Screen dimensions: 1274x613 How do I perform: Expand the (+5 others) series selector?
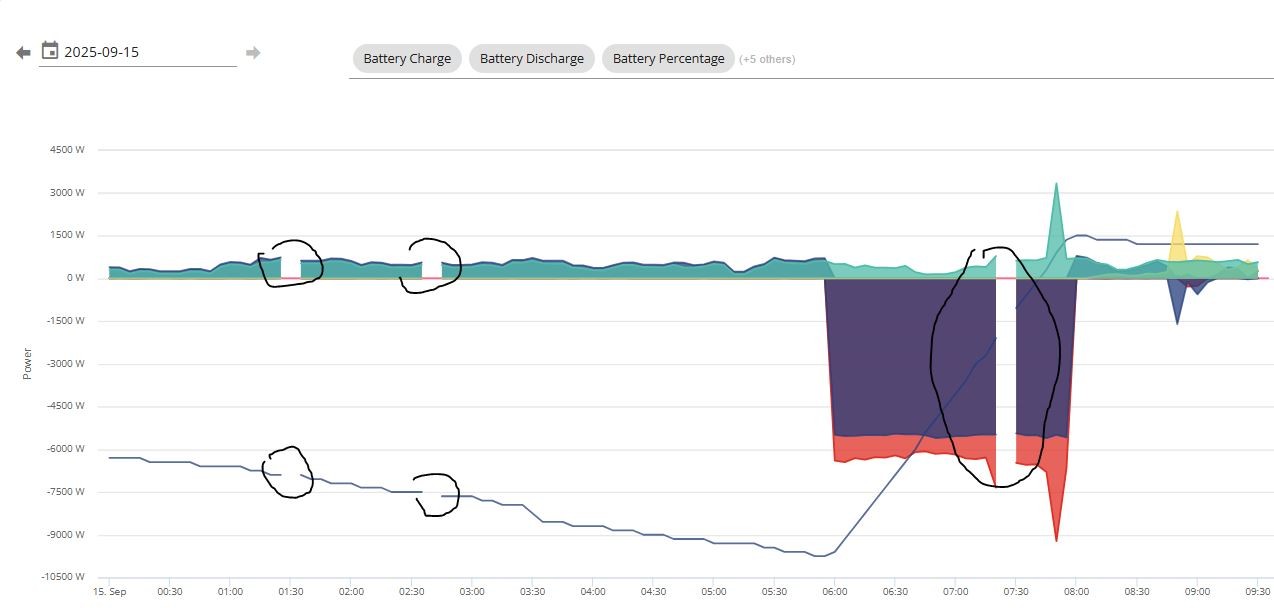click(767, 59)
